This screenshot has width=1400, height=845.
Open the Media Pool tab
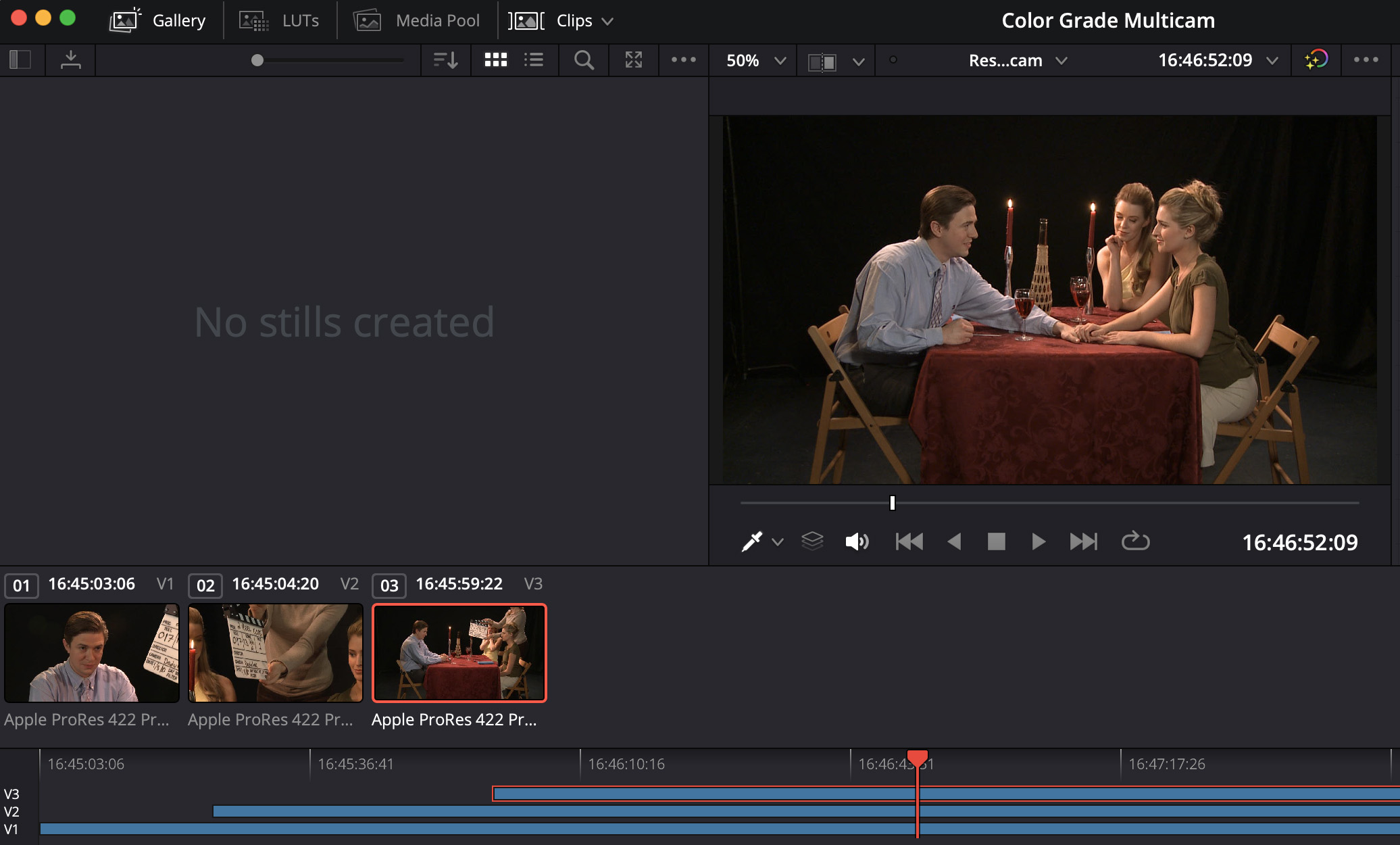click(x=417, y=21)
